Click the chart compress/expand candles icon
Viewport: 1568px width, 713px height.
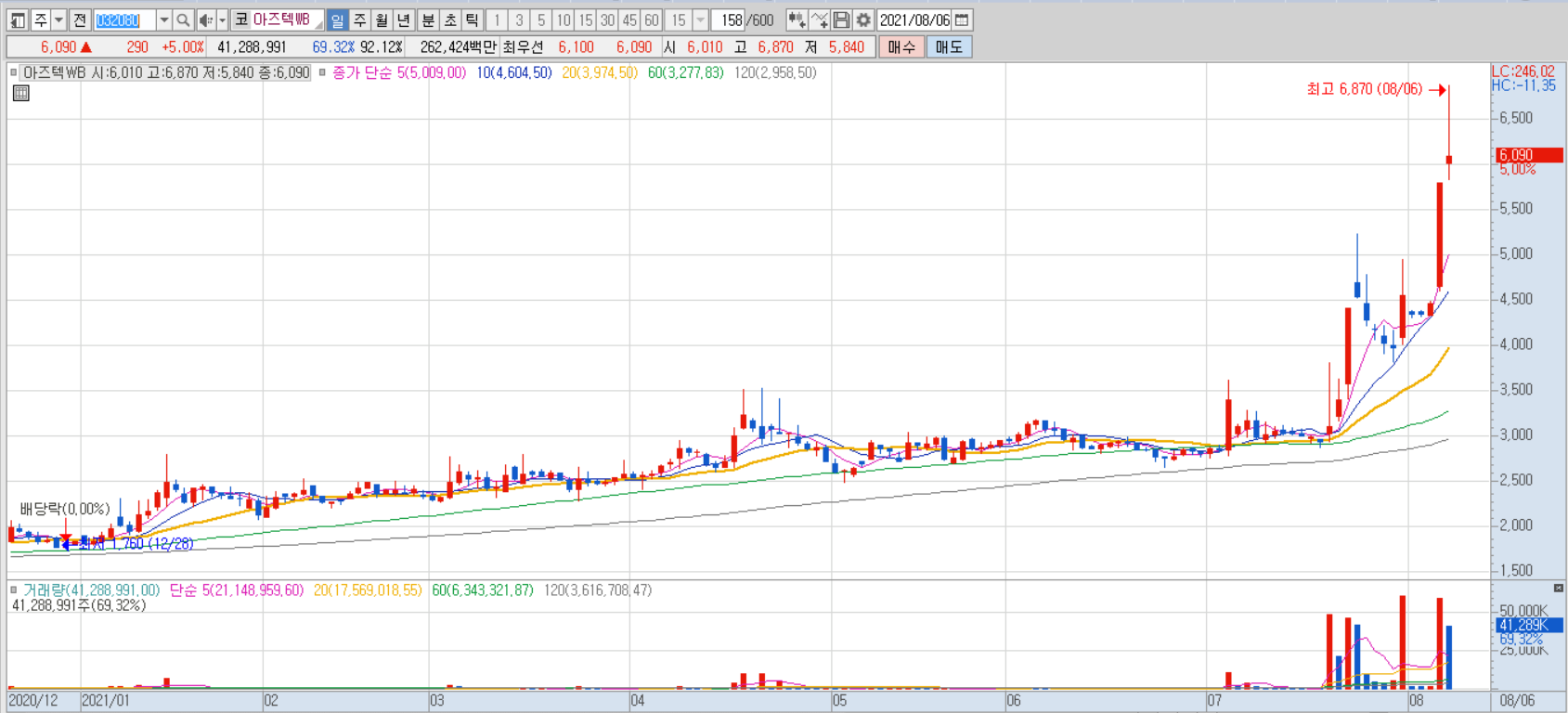797,19
